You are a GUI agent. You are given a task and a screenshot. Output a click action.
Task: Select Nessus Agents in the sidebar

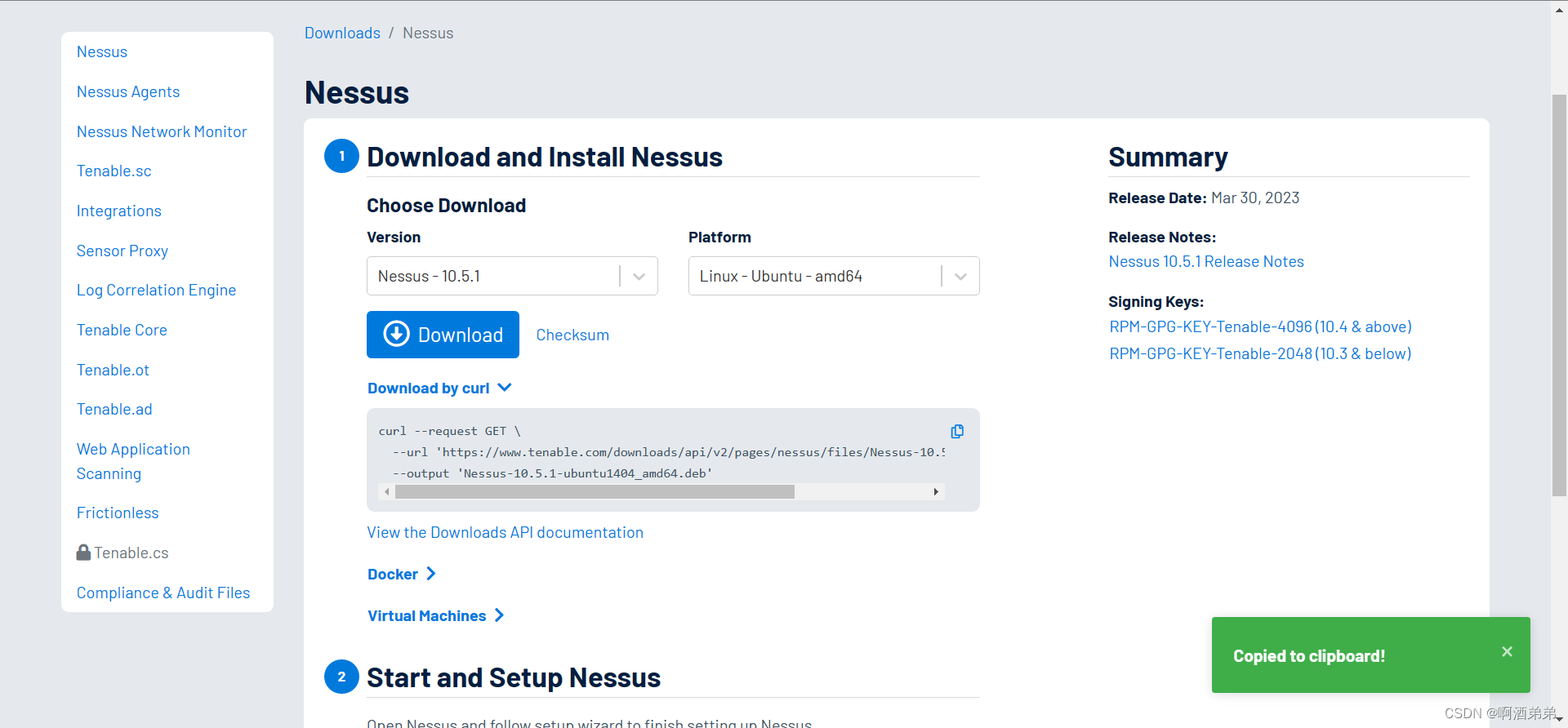coord(128,91)
